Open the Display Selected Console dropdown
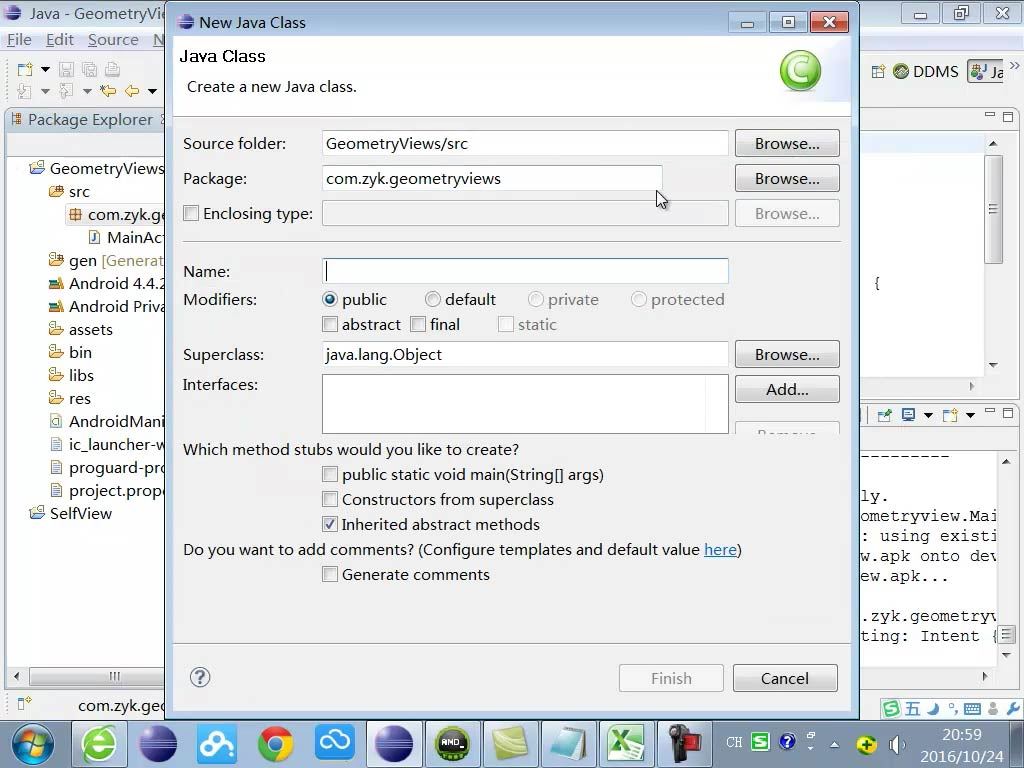The height and width of the screenshot is (768, 1024). click(928, 415)
